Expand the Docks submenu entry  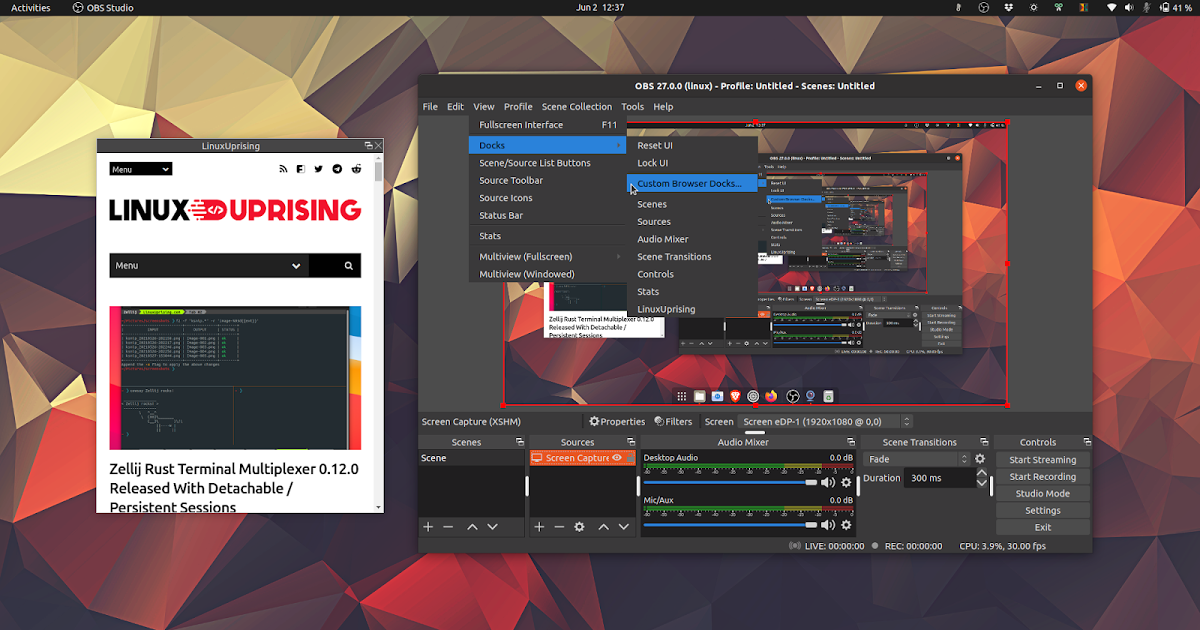pyautogui.click(x=547, y=146)
